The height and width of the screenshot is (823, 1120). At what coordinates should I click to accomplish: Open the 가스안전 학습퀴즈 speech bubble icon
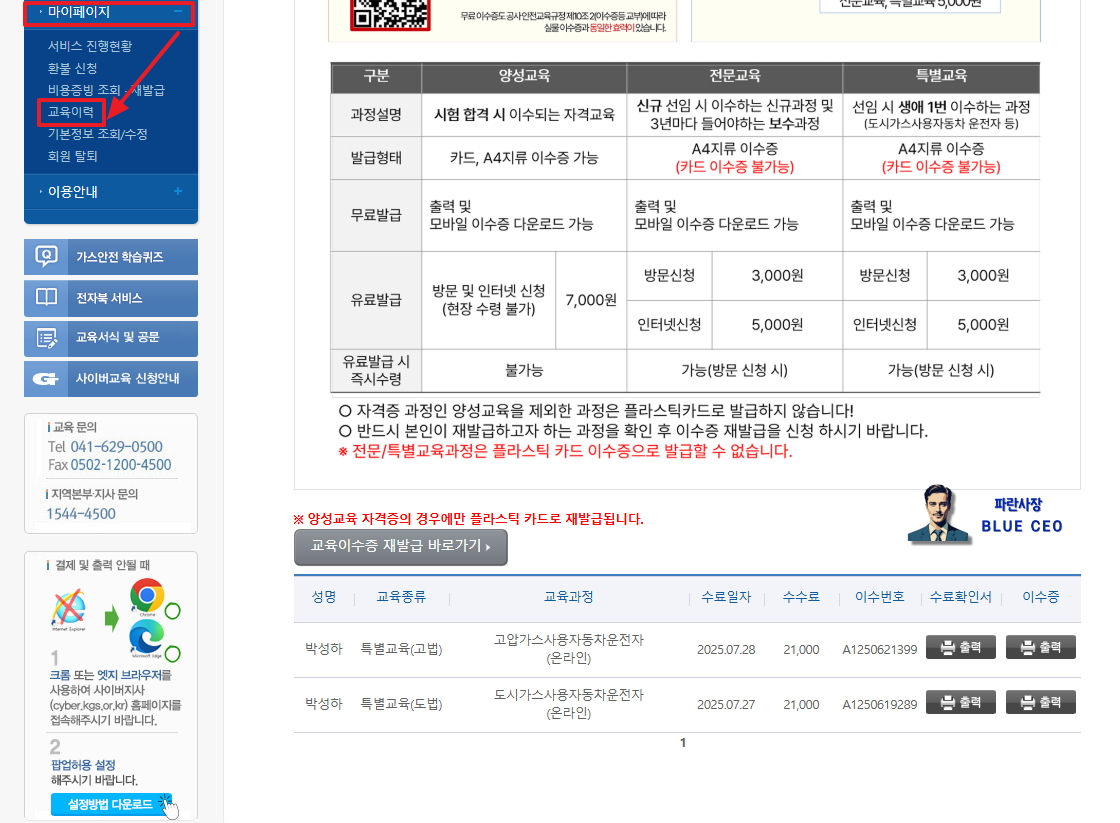click(44, 256)
